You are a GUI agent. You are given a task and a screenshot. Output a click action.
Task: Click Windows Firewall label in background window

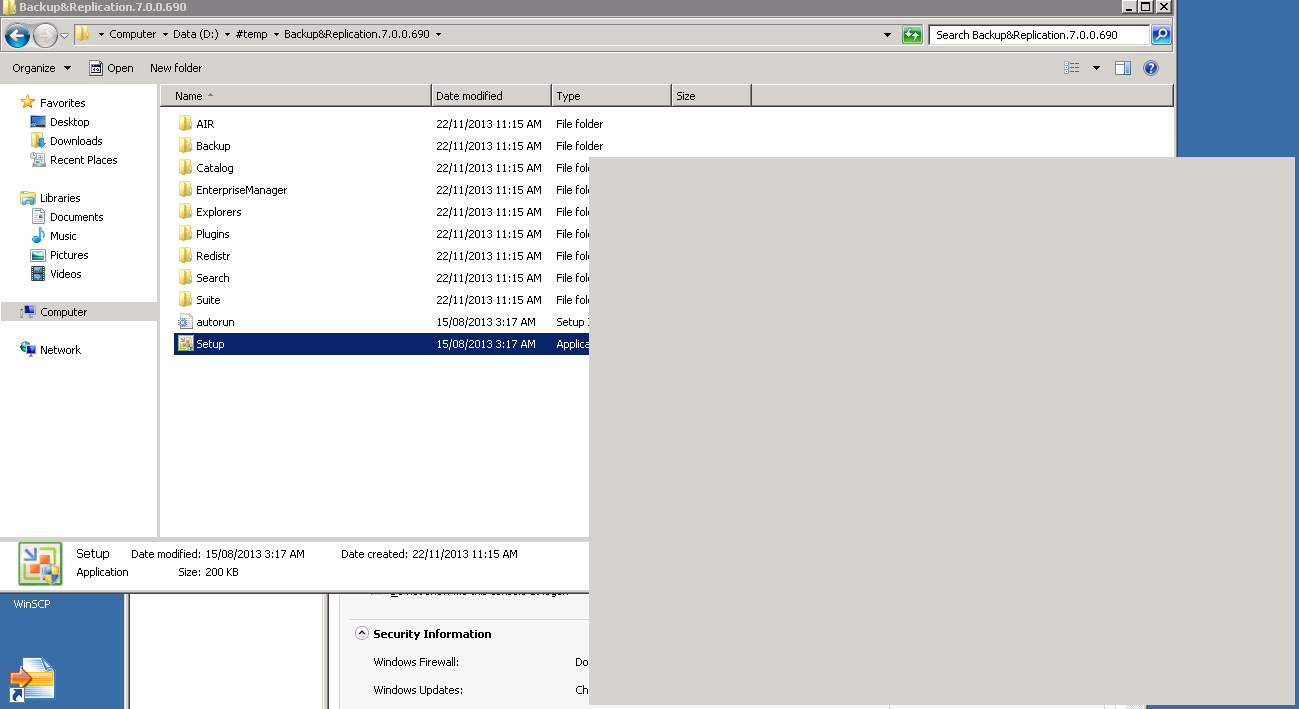[416, 662]
